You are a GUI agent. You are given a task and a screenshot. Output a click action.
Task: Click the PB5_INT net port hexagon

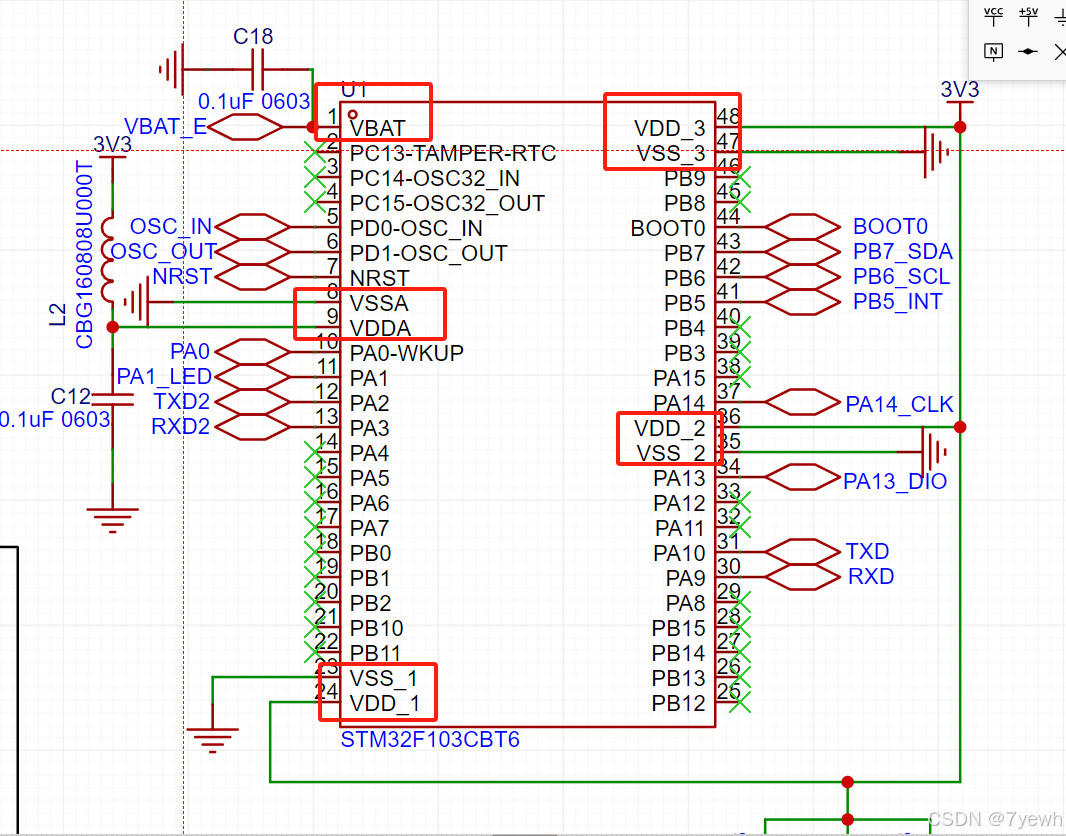point(802,302)
